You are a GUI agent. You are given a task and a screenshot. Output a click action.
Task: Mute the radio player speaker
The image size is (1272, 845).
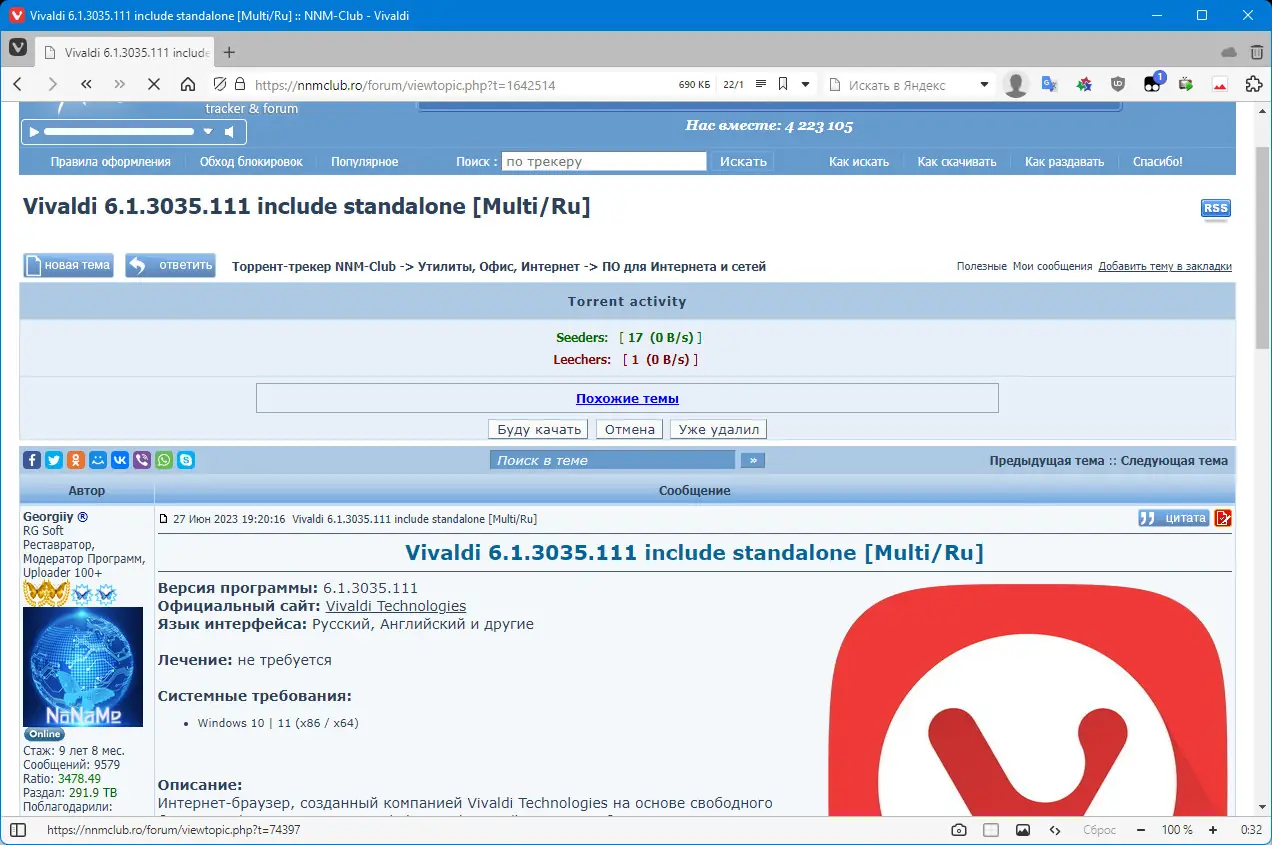pyautogui.click(x=230, y=131)
